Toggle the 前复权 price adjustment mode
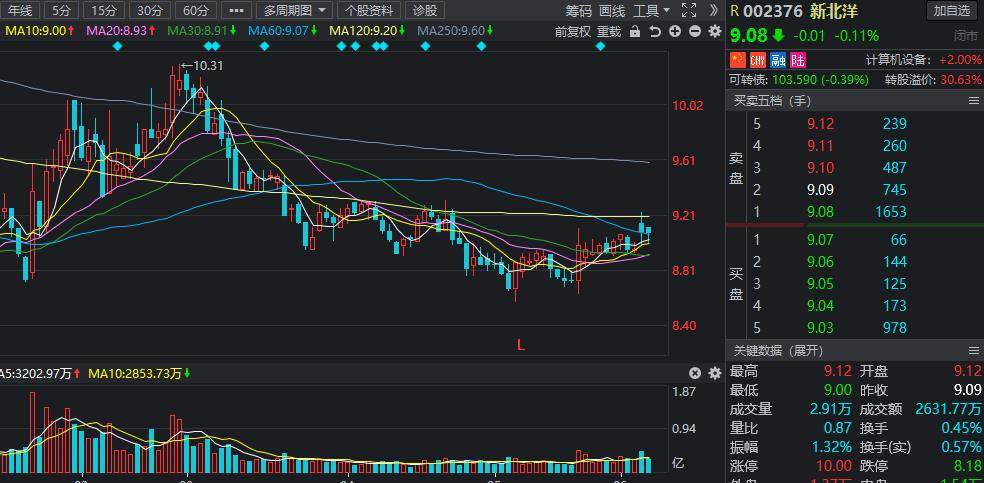Image resolution: width=984 pixels, height=483 pixels. pyautogui.click(x=573, y=31)
